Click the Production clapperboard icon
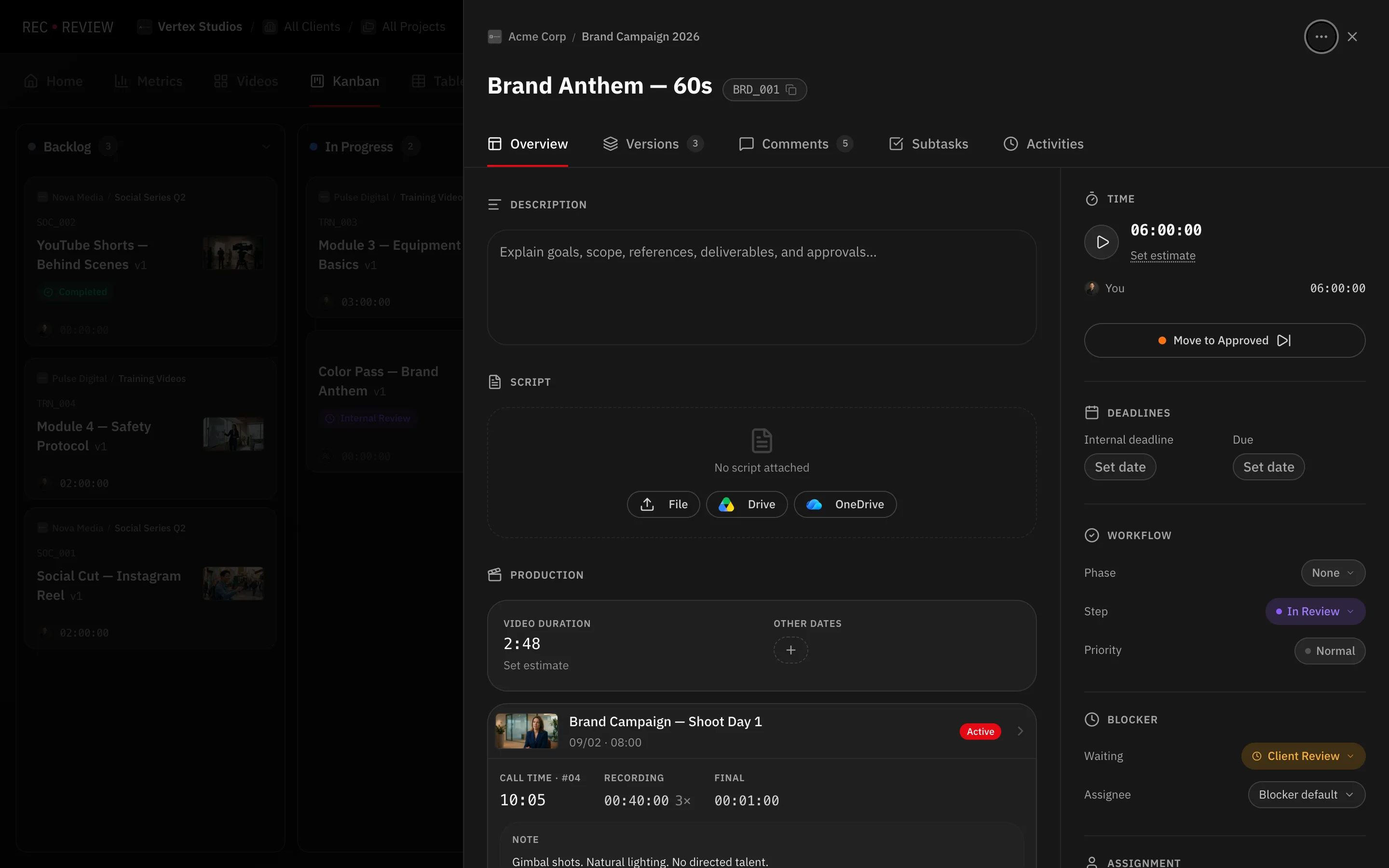 [494, 575]
